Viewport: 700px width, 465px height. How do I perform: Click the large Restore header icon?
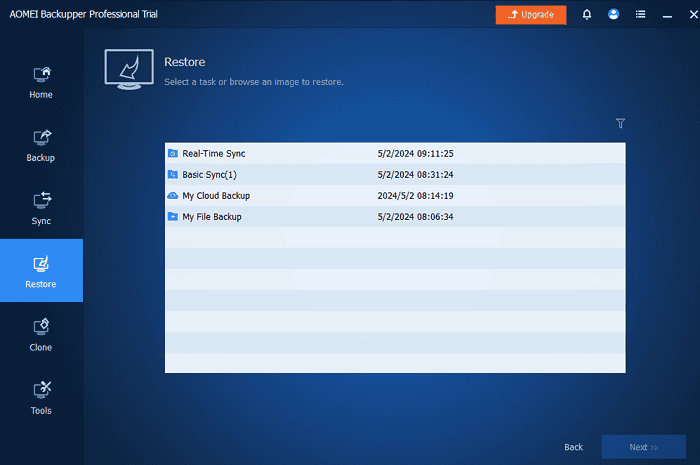pos(130,69)
